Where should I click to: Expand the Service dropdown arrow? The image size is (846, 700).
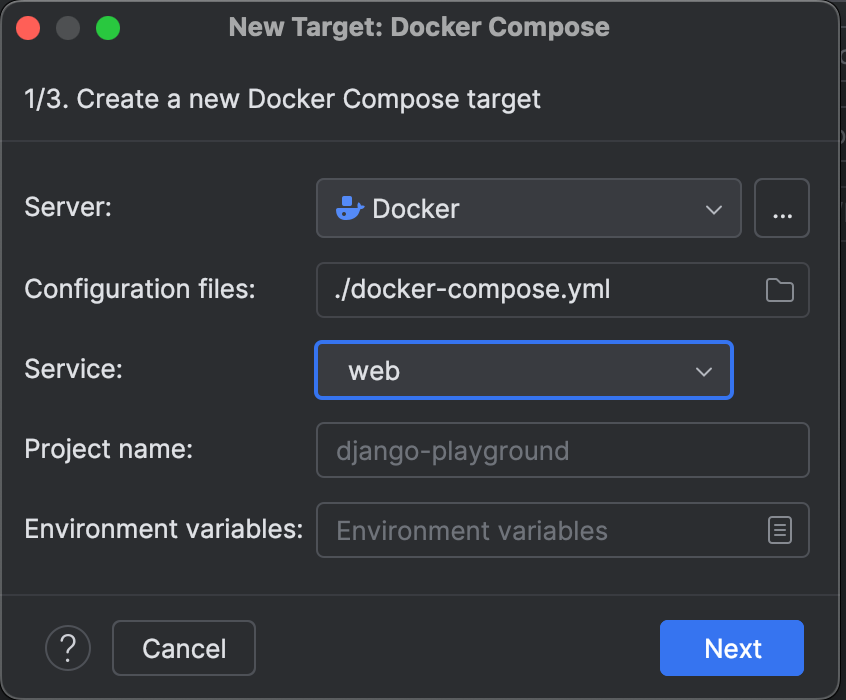(704, 371)
